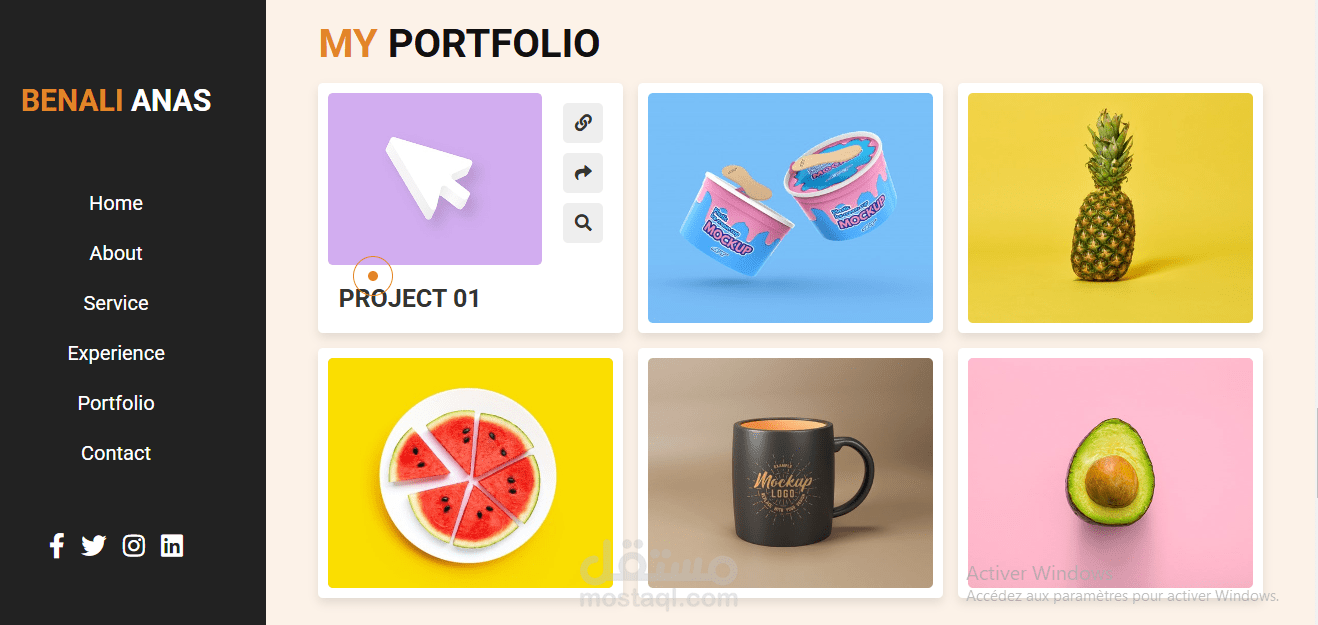This screenshot has width=1318, height=625.
Task: Select Service in the sidebar
Action: [x=116, y=303]
